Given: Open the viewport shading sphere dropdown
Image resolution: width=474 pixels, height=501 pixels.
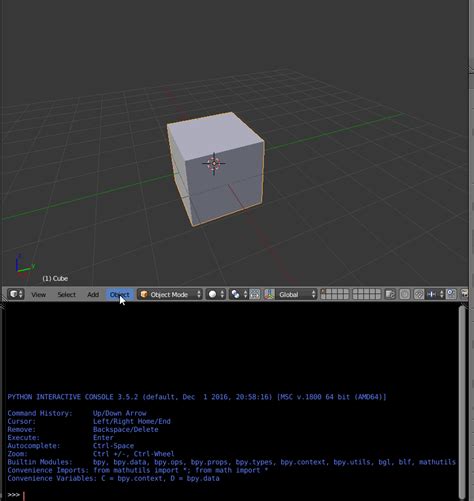Looking at the screenshot, I should click(215, 294).
